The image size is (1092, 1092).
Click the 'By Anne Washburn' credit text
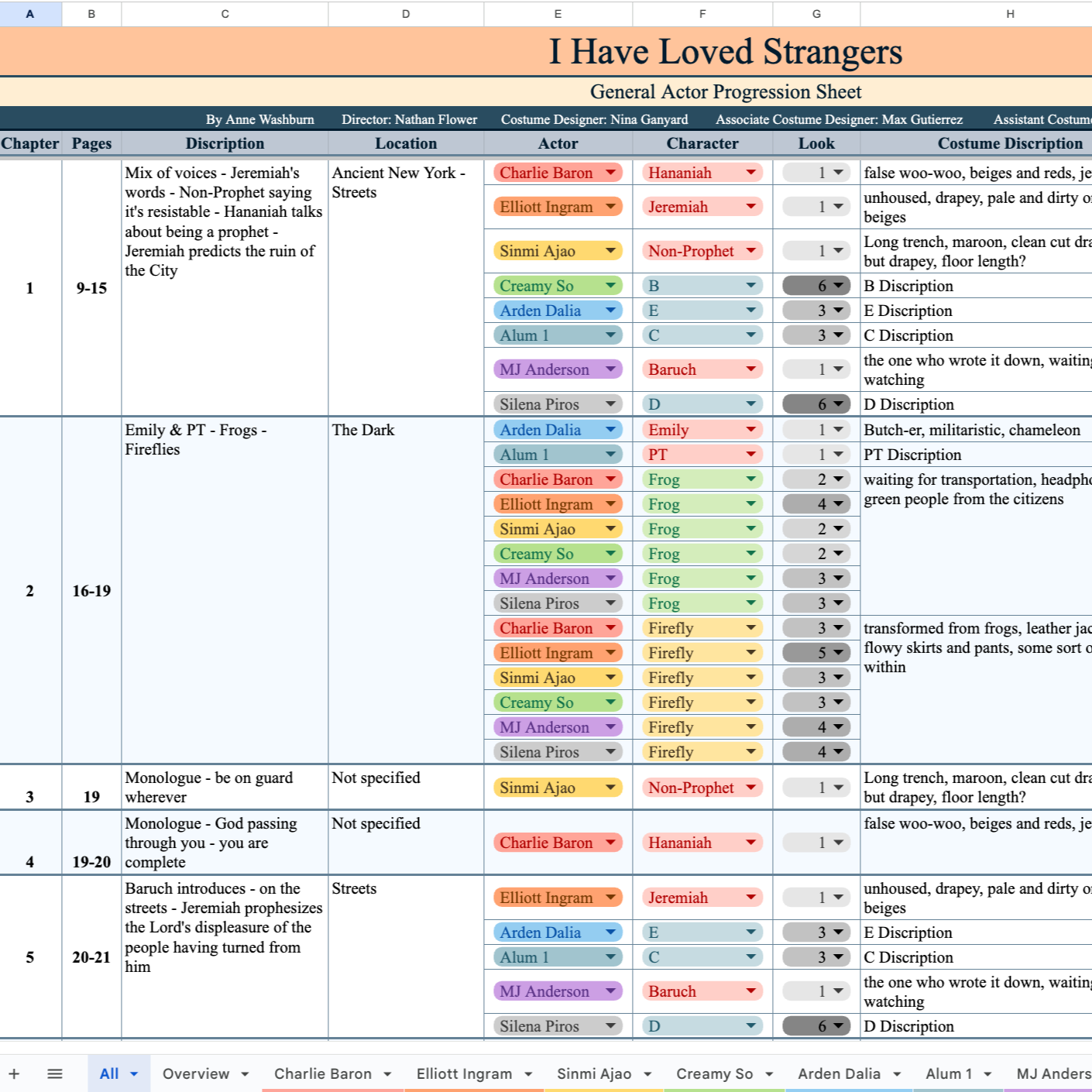pos(259,119)
